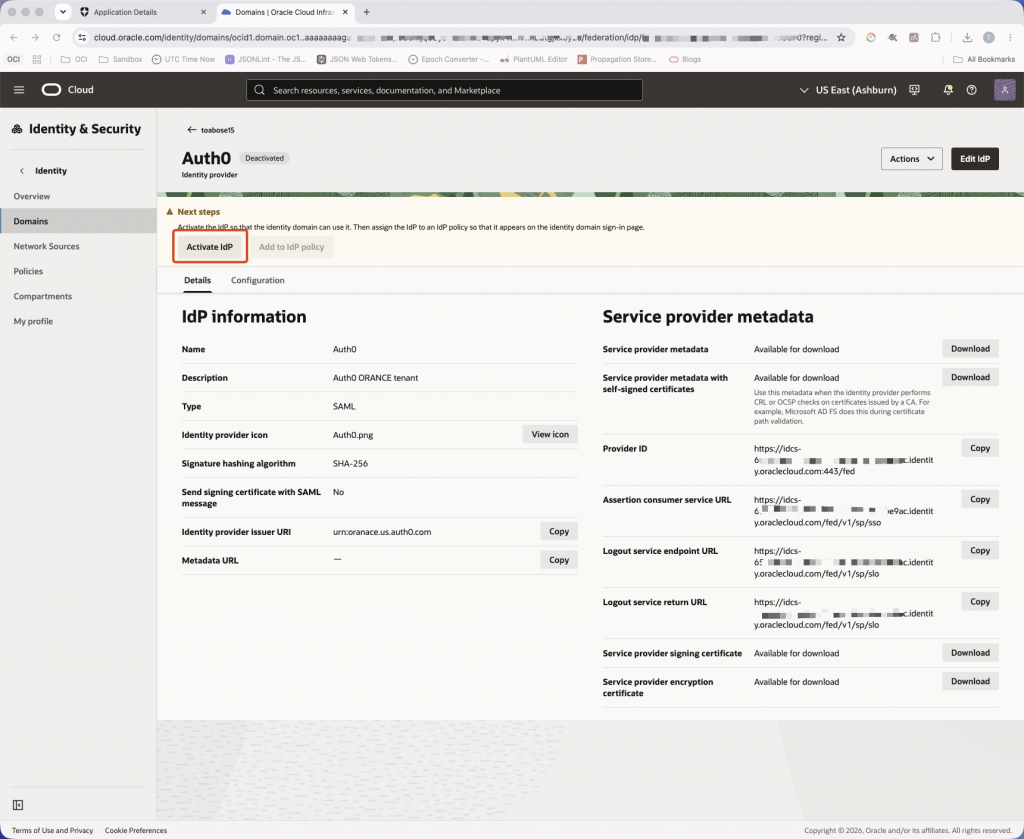Close the Application Details tab
Viewport: 1024px width, 839px height.
[203, 12]
